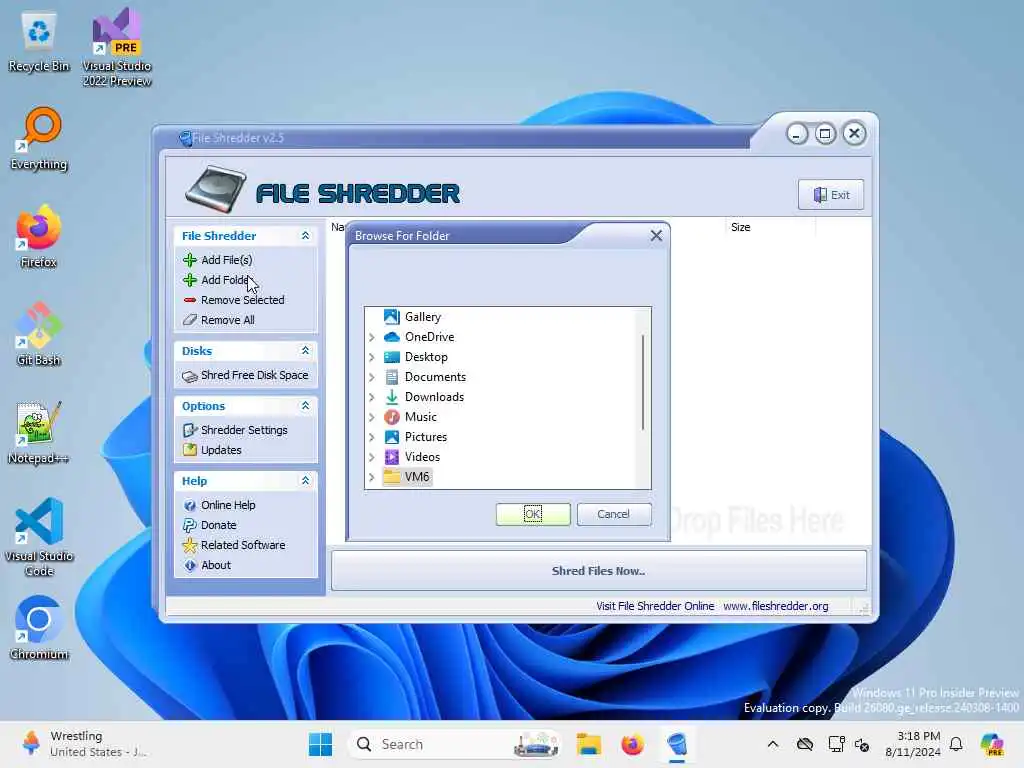Select the Documents folder icon
The width and height of the screenshot is (1024, 768).
[x=392, y=377]
